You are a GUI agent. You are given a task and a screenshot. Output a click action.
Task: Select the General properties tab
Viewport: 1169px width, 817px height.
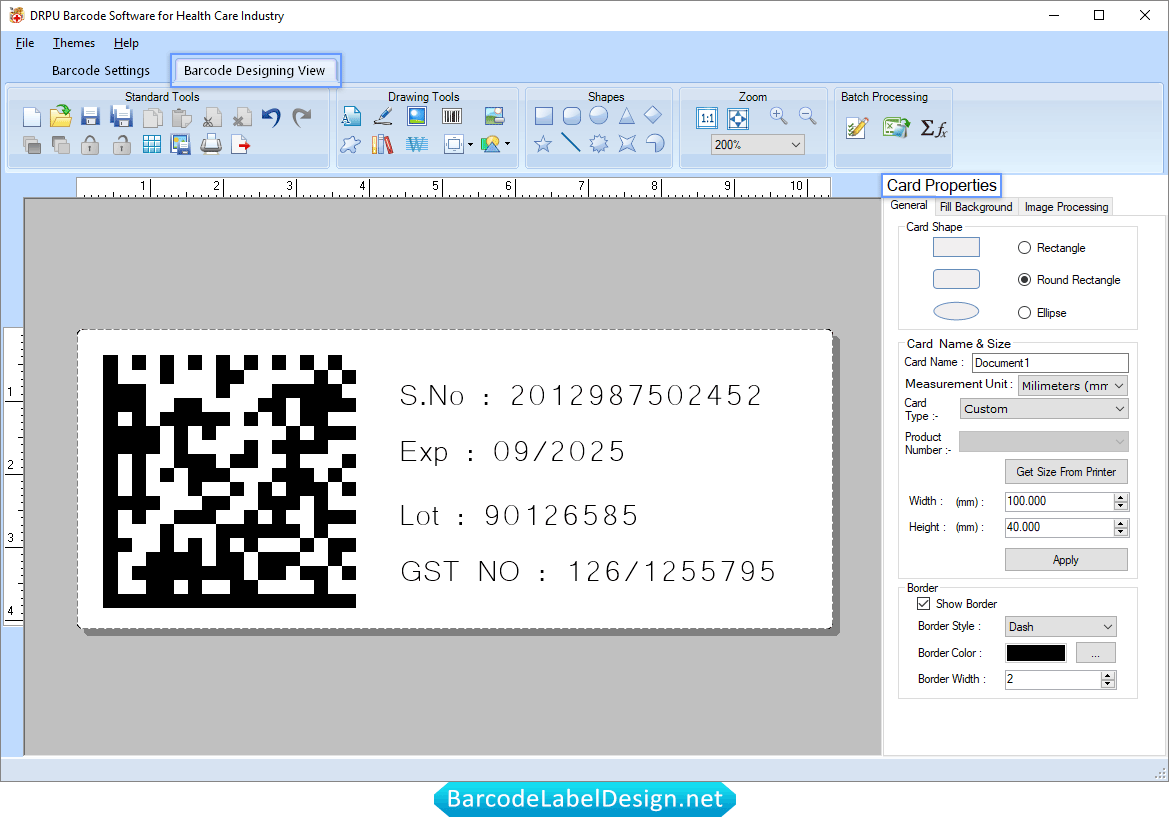click(x=909, y=205)
